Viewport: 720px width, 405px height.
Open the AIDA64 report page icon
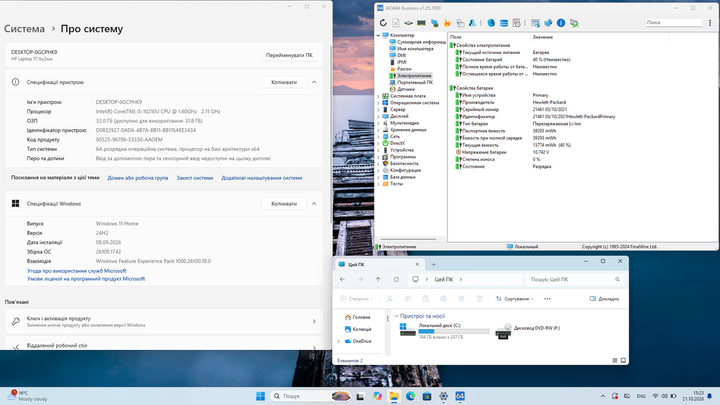[x=396, y=22]
